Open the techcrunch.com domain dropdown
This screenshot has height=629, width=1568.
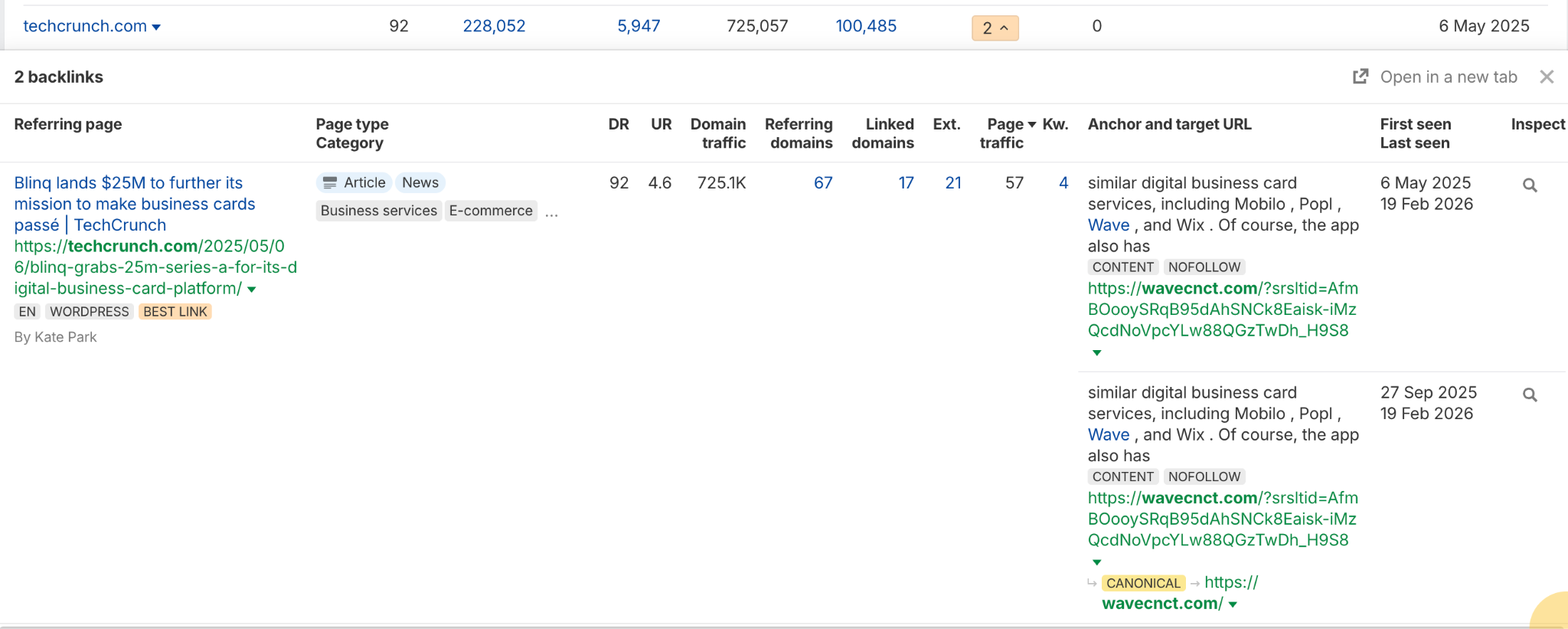click(156, 27)
